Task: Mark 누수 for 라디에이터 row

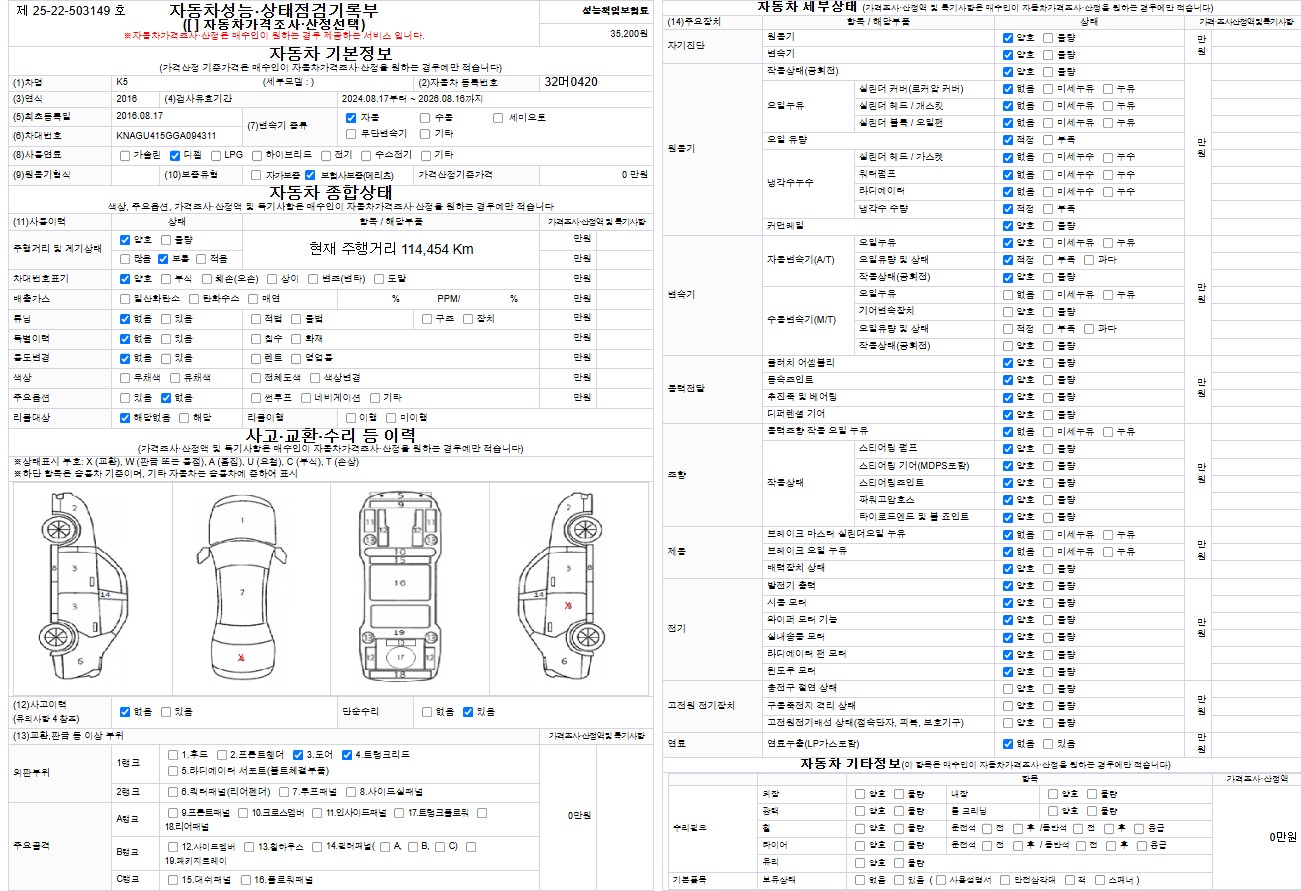Action: 1107,192
